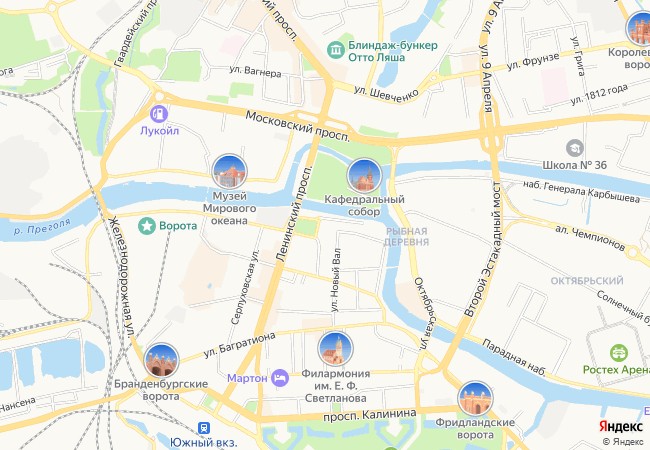
Task: Select the Мартон hotel bed icon
Action: pyautogui.click(x=280, y=378)
